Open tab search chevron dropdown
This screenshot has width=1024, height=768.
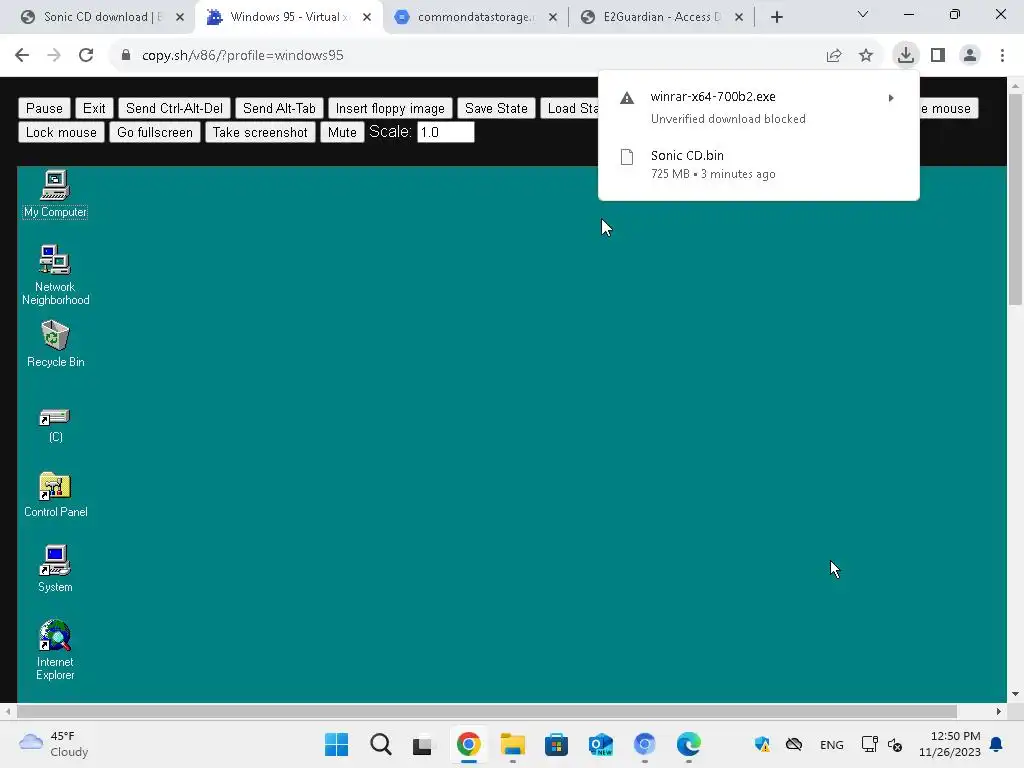863,14
